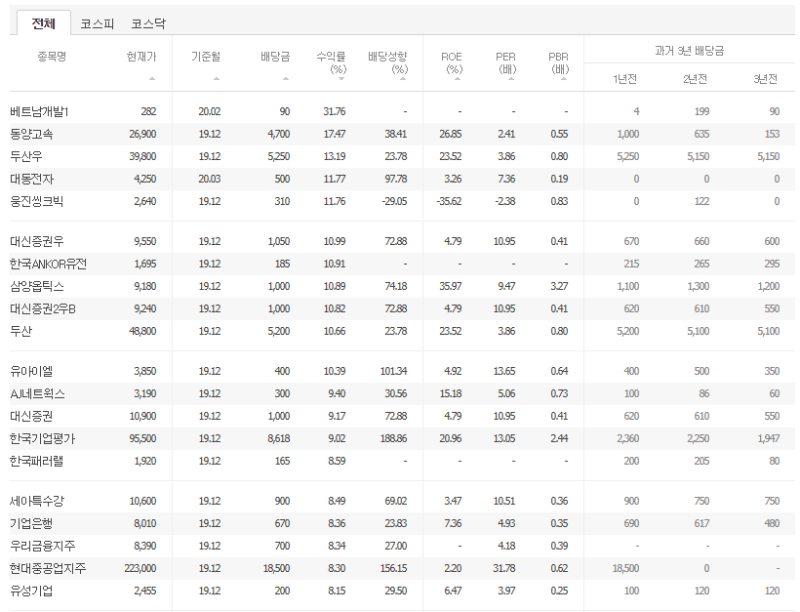The image size is (800, 612).
Task: Open stock 대신증권우
Action: pyautogui.click(x=37, y=241)
